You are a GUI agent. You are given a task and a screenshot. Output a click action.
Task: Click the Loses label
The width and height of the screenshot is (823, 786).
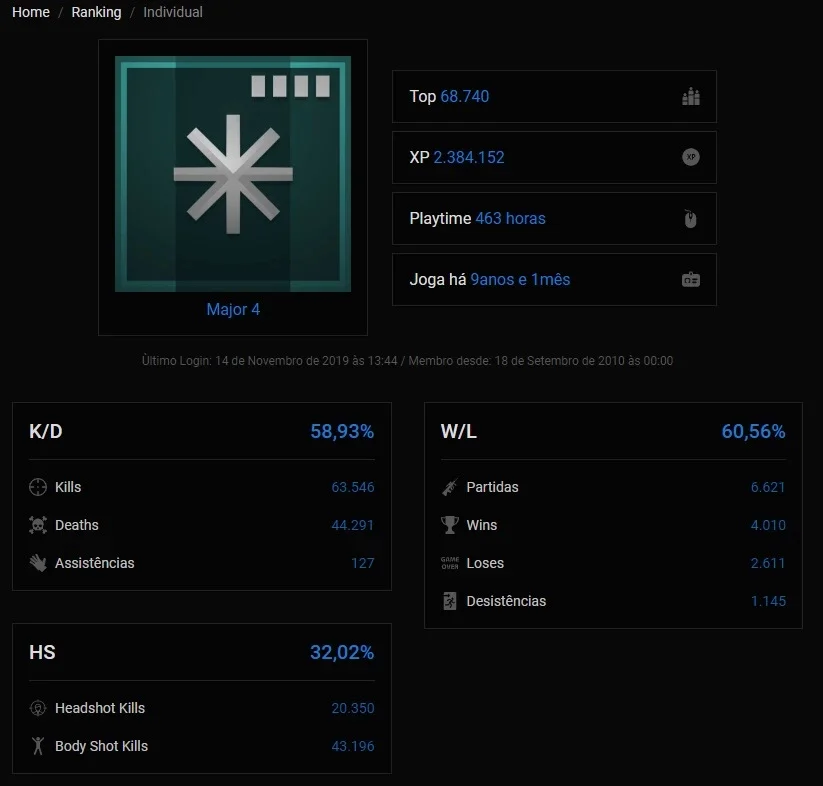pos(485,563)
